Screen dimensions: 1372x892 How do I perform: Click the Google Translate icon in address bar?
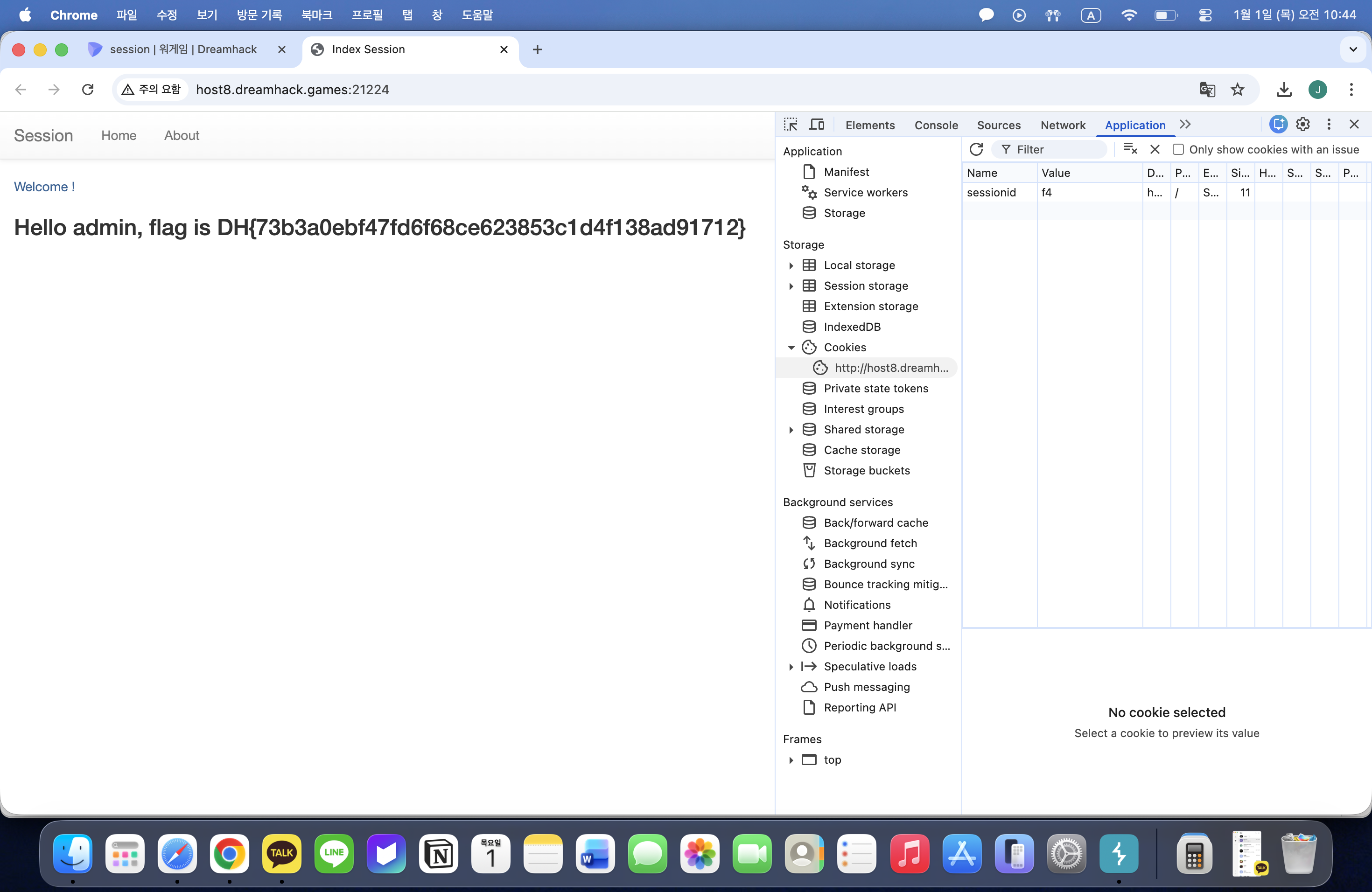pyautogui.click(x=1207, y=89)
